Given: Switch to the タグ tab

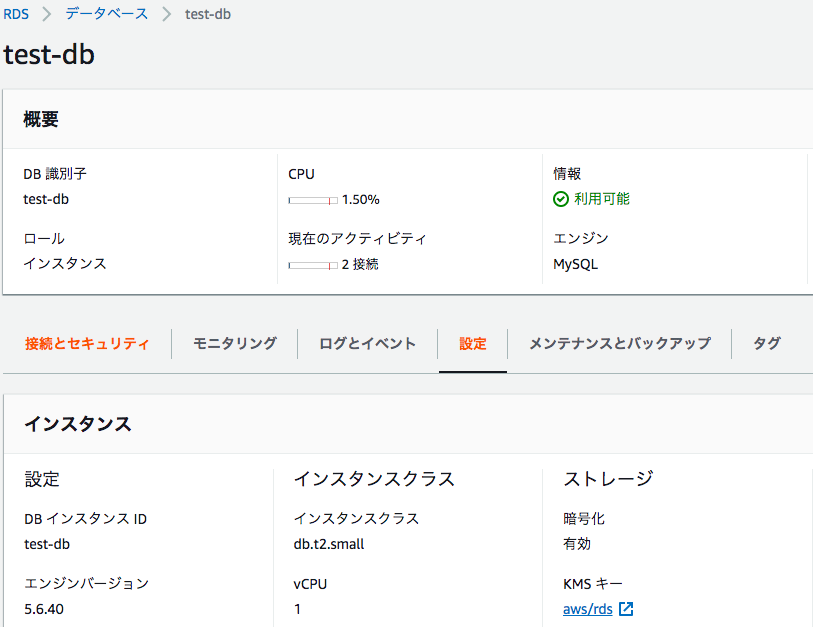Looking at the screenshot, I should 767,343.
